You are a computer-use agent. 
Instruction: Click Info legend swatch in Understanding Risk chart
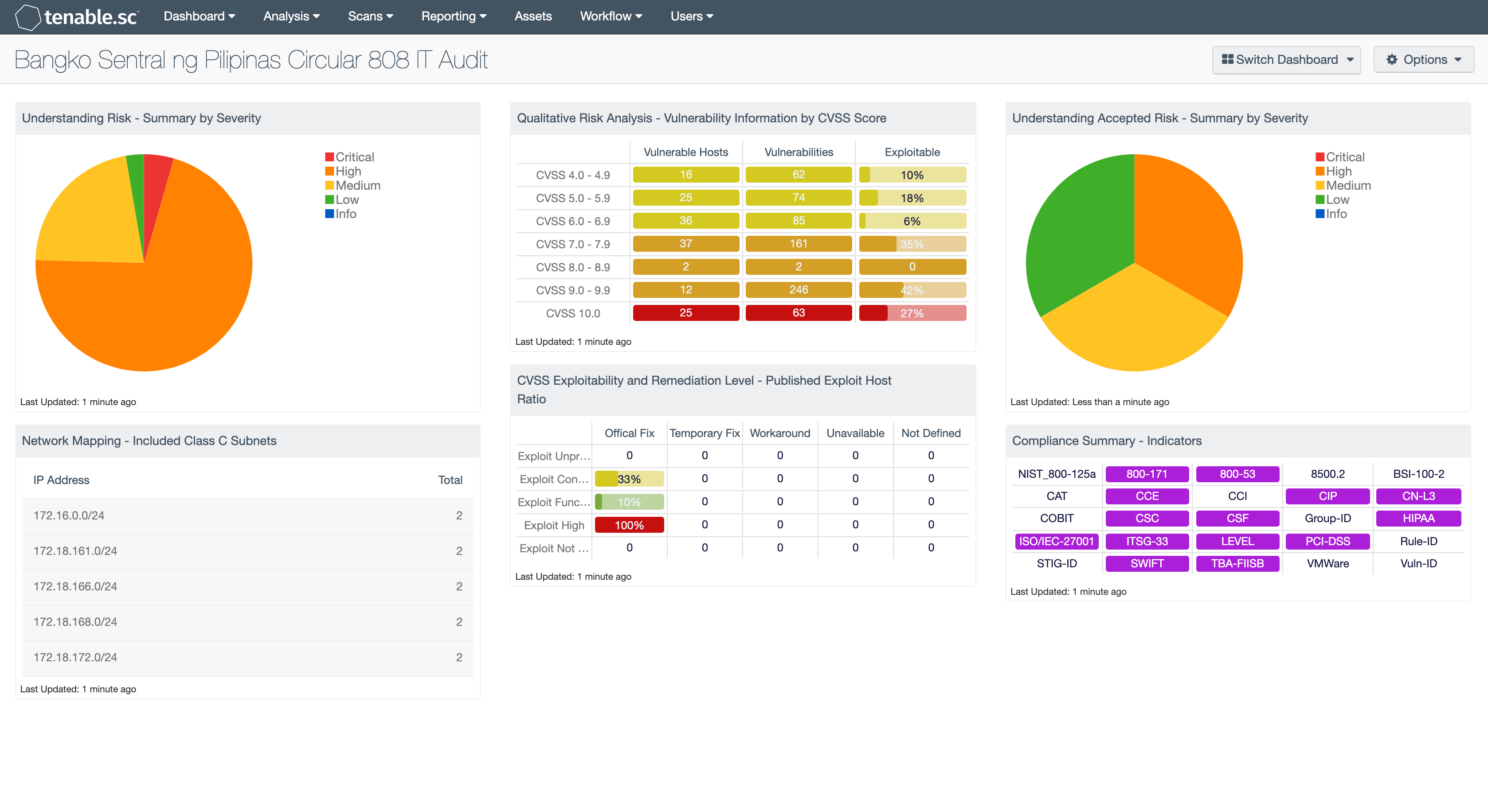pyautogui.click(x=329, y=214)
